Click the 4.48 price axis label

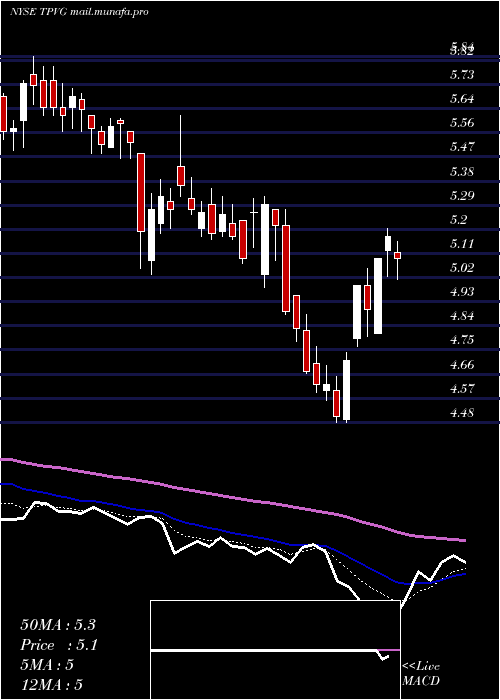[x=462, y=413]
